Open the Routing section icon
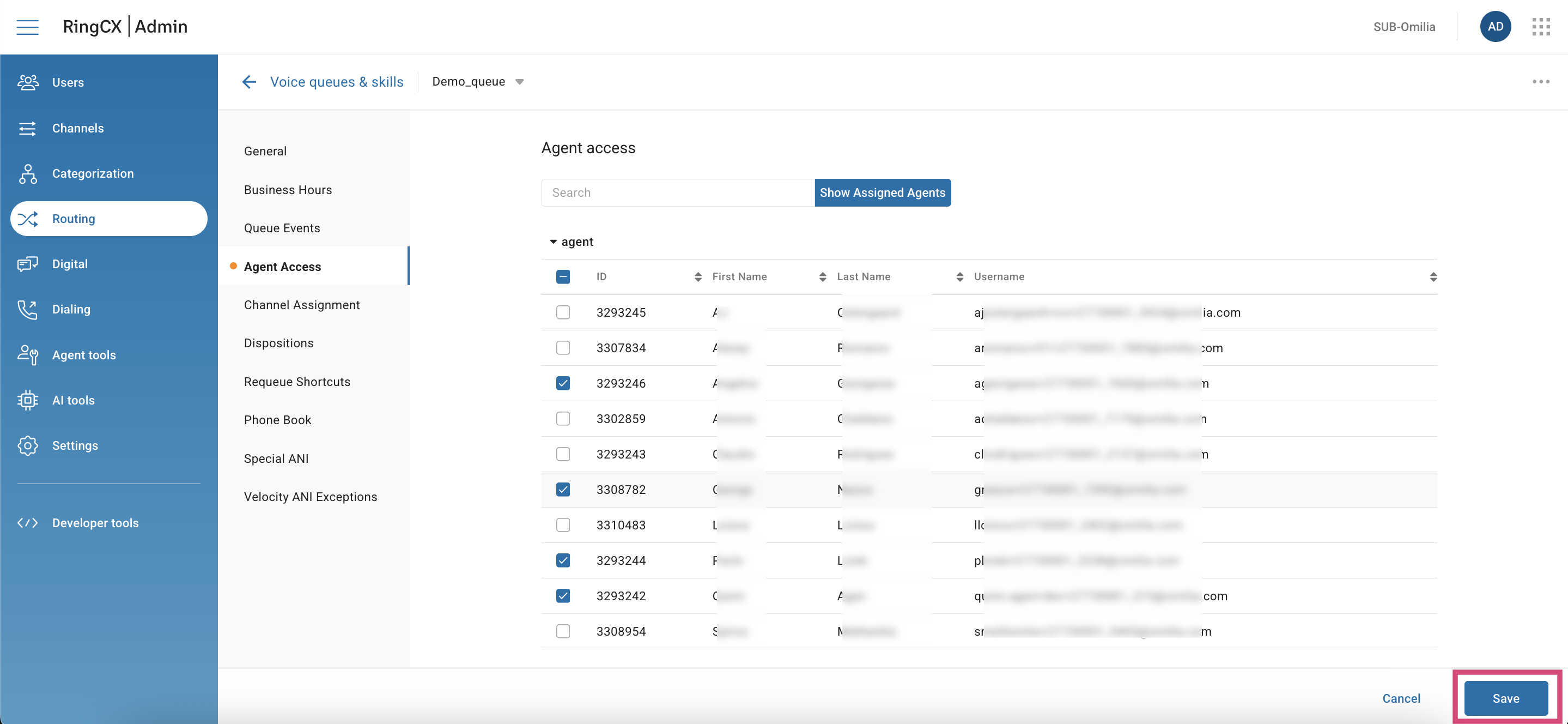Screen dimensions: 1568x724 coord(28,219)
